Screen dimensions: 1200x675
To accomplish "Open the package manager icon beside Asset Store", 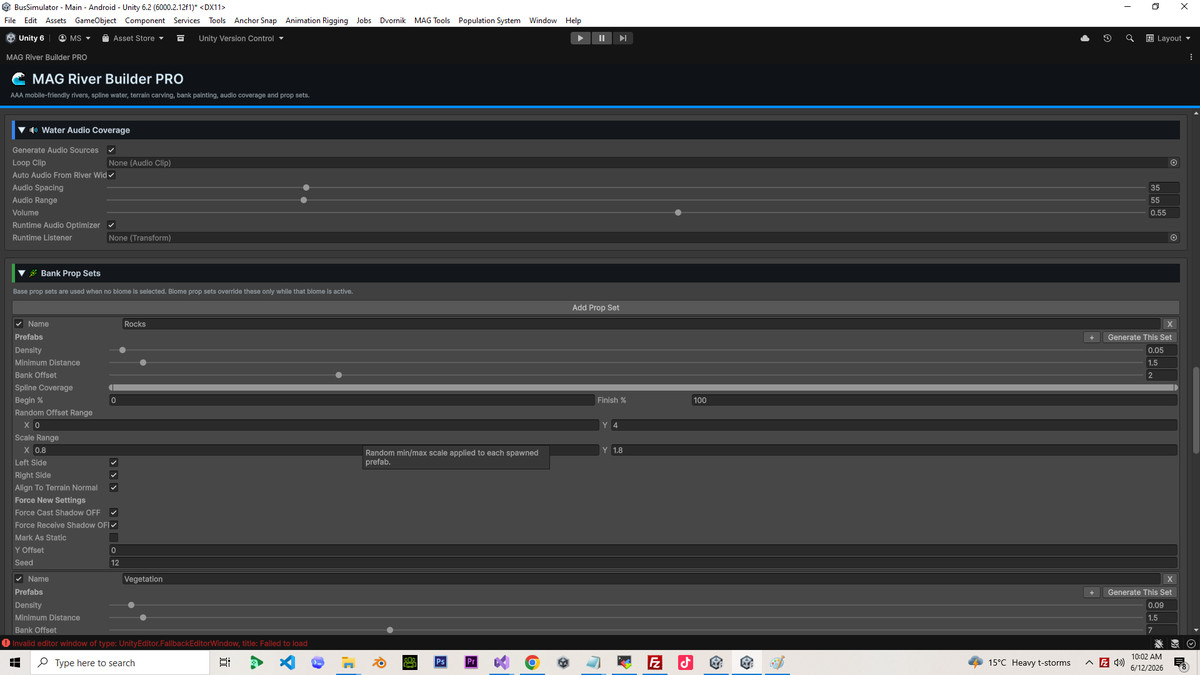I will [x=180, y=38].
